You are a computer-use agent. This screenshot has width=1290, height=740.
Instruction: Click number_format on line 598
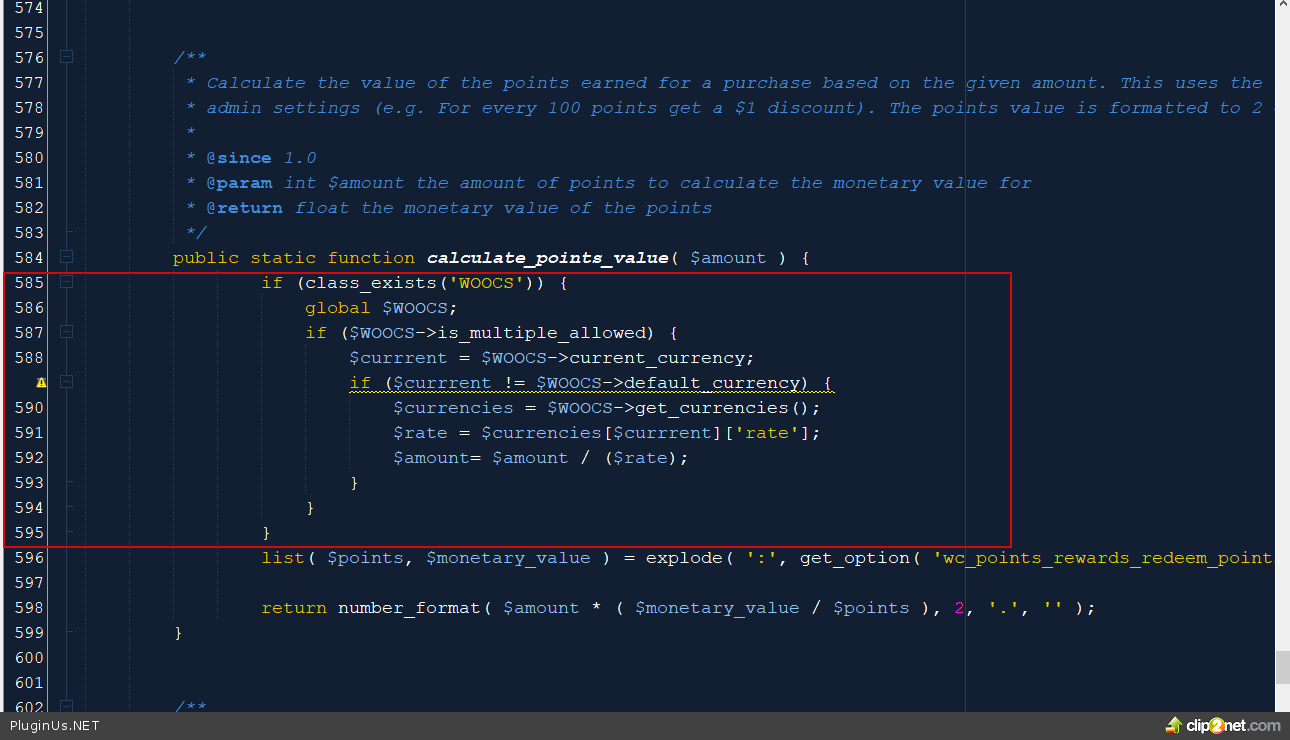(409, 608)
